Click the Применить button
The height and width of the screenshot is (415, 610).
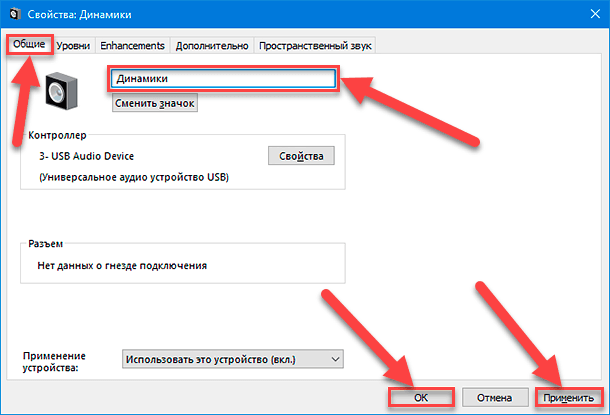click(x=567, y=397)
